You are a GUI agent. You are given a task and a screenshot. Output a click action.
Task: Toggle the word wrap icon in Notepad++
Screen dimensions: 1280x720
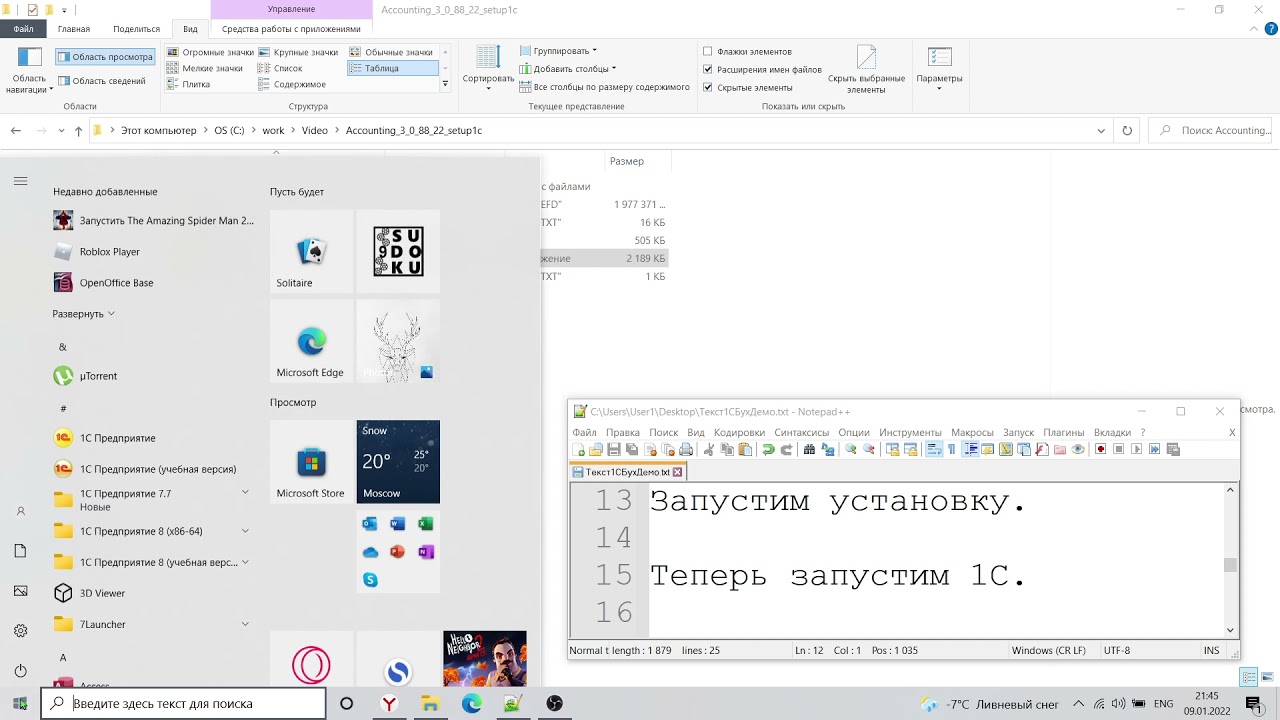[933, 450]
